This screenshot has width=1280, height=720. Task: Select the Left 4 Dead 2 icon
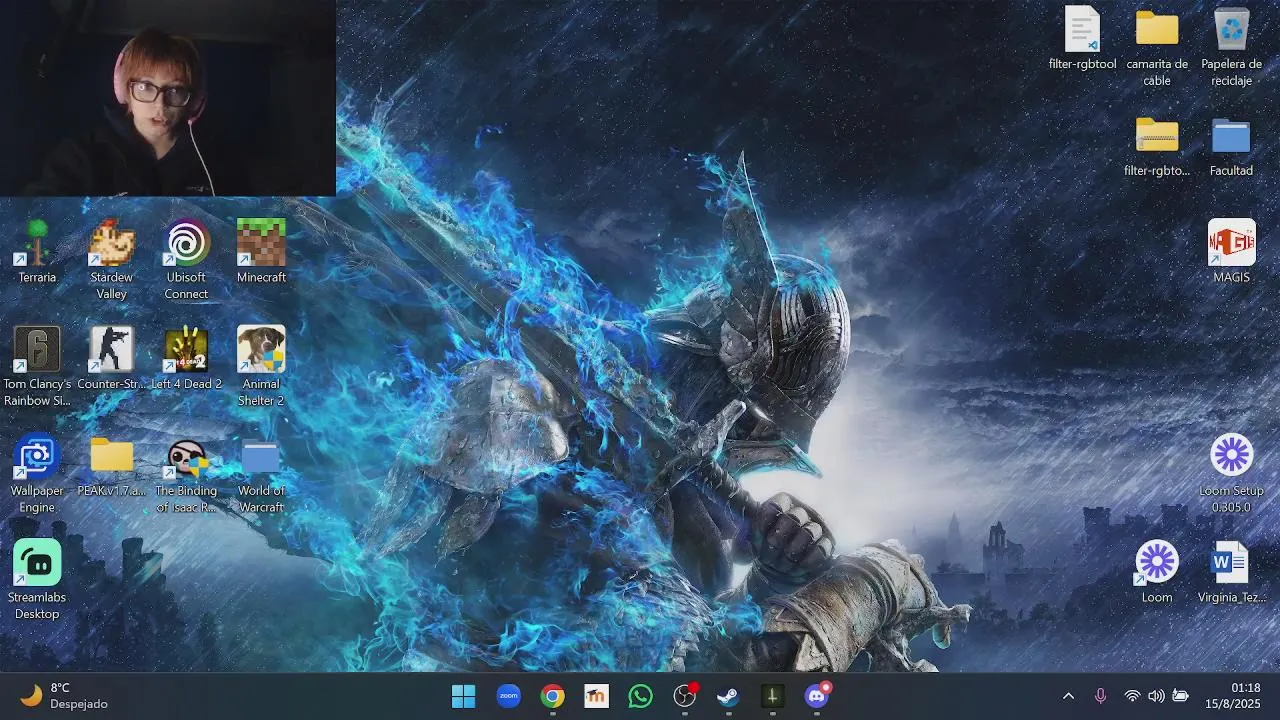coord(186,358)
